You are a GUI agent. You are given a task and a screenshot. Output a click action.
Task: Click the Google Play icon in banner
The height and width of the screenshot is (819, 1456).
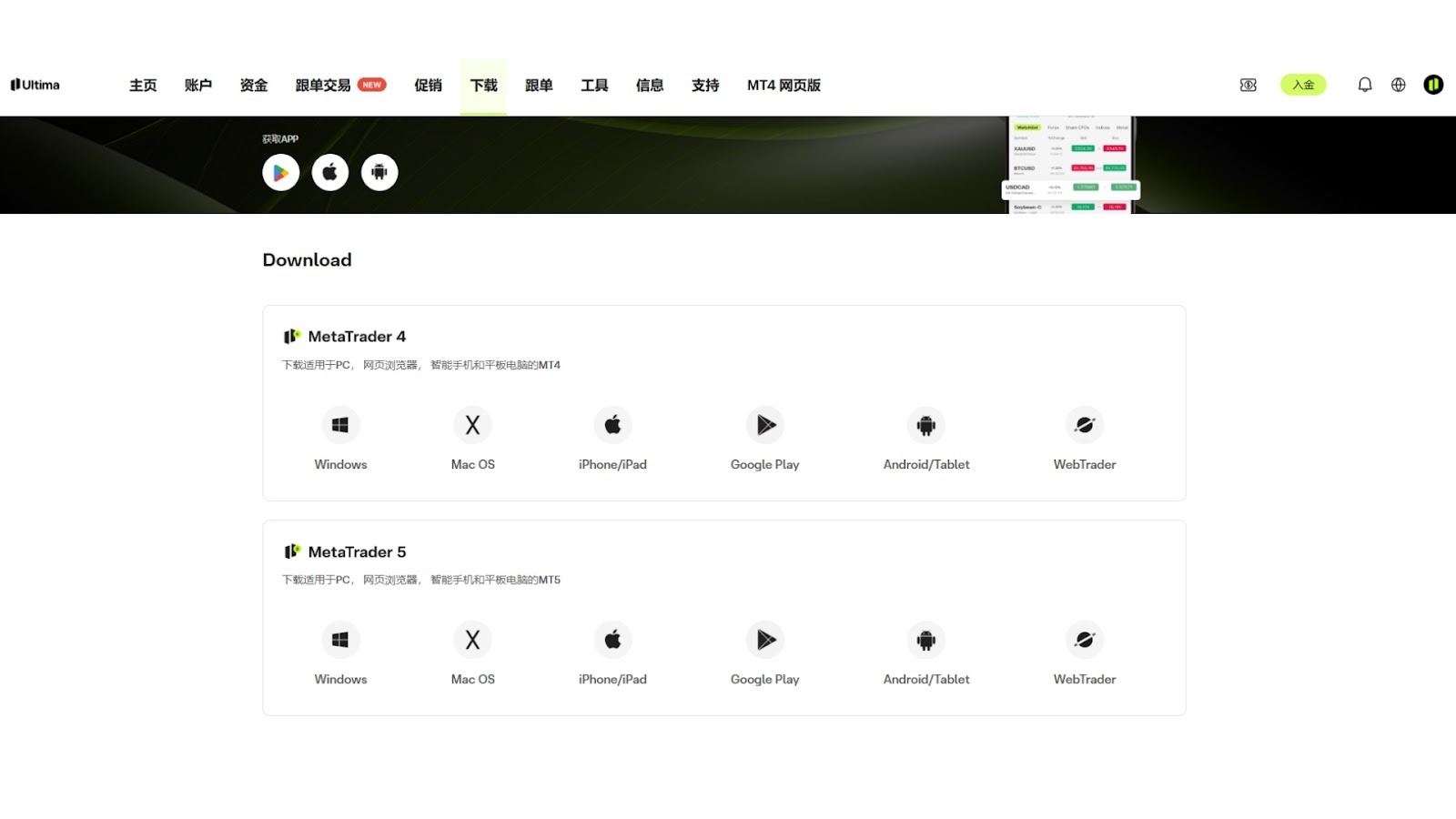(281, 172)
